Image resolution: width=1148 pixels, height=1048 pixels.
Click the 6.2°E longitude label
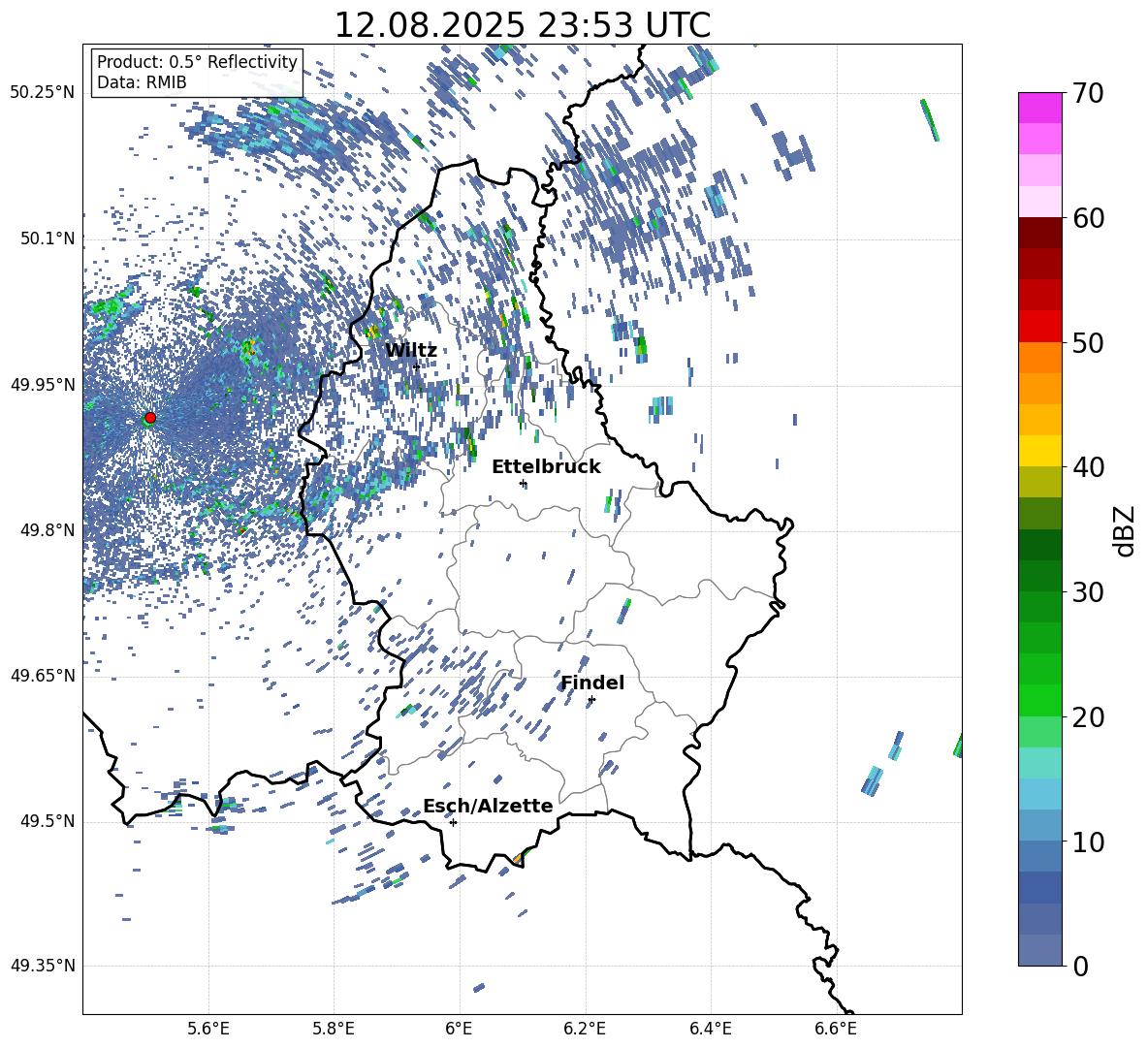coord(585,1029)
